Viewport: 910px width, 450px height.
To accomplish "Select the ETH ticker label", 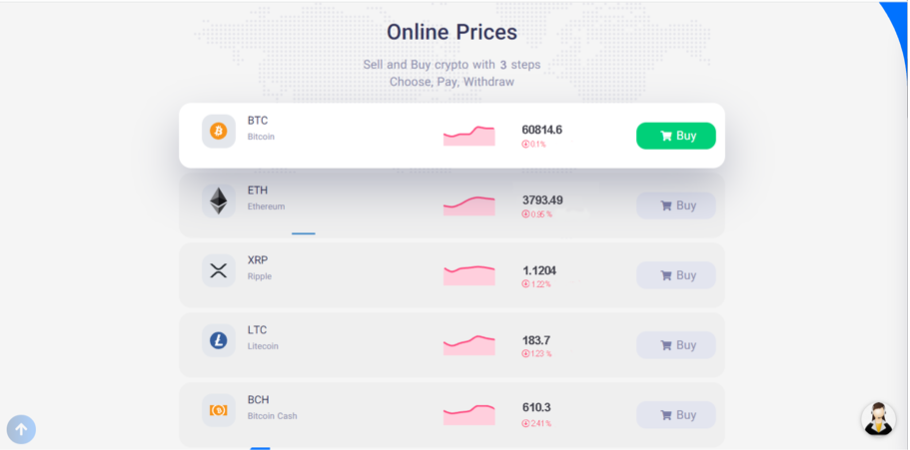I will (258, 191).
